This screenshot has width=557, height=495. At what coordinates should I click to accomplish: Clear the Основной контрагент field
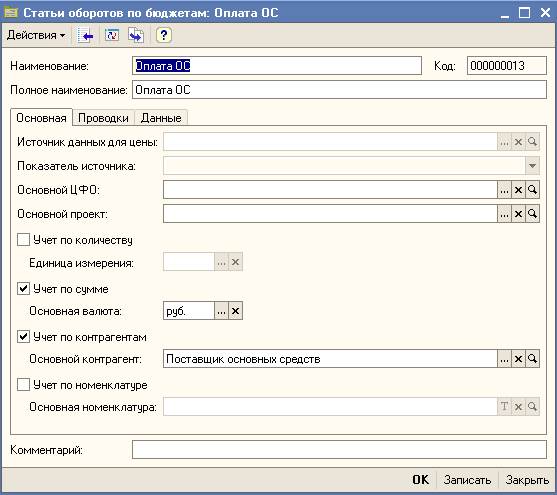(x=518, y=359)
